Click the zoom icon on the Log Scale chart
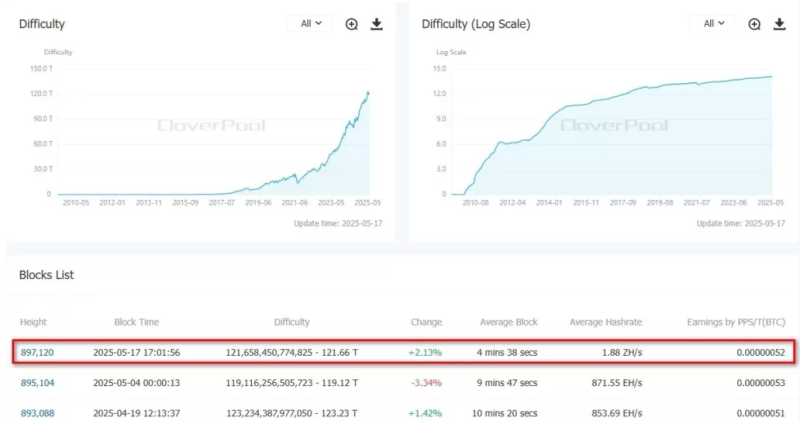Viewport: 800px width, 421px height. pos(755,24)
